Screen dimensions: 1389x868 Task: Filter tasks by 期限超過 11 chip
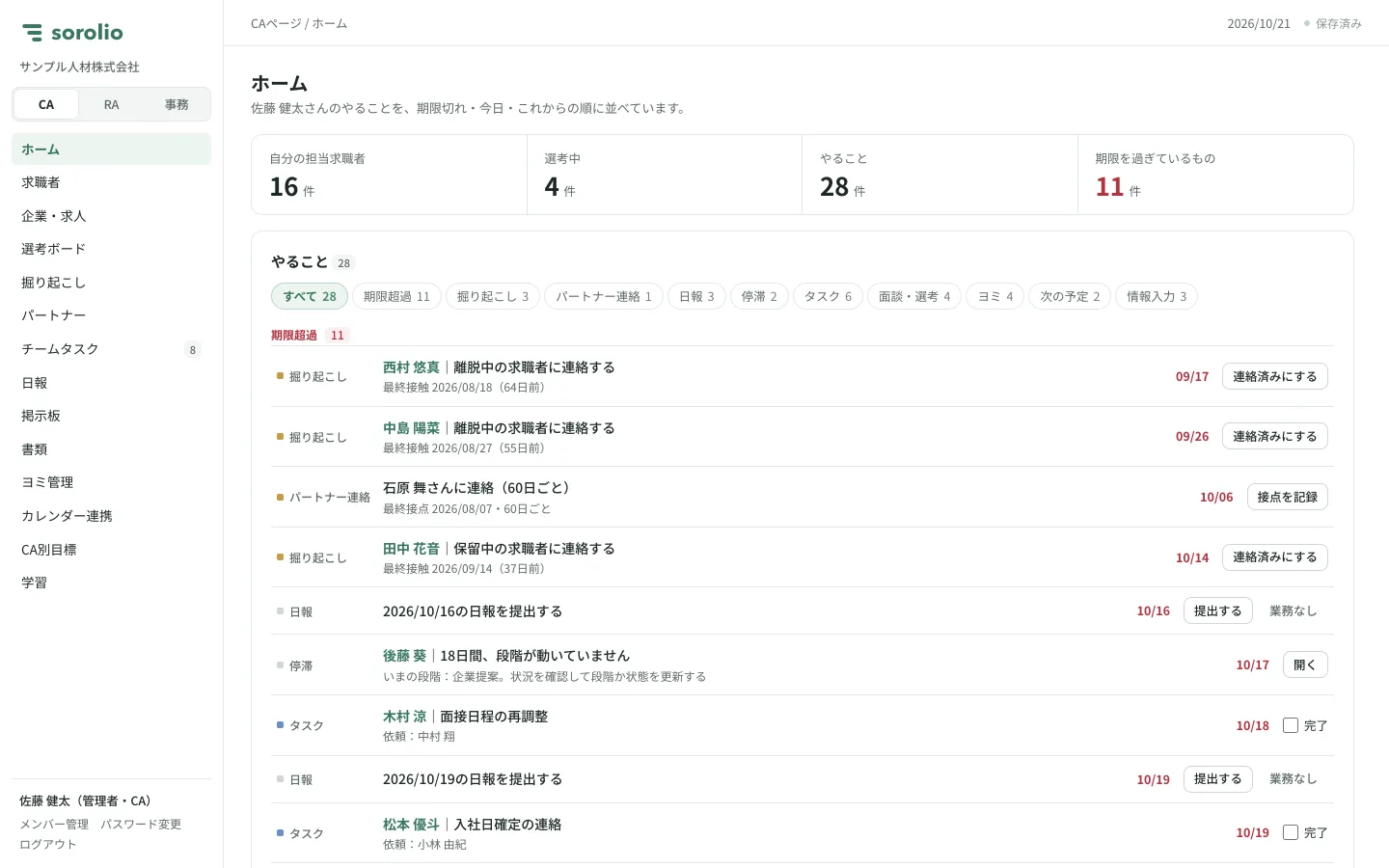point(396,296)
